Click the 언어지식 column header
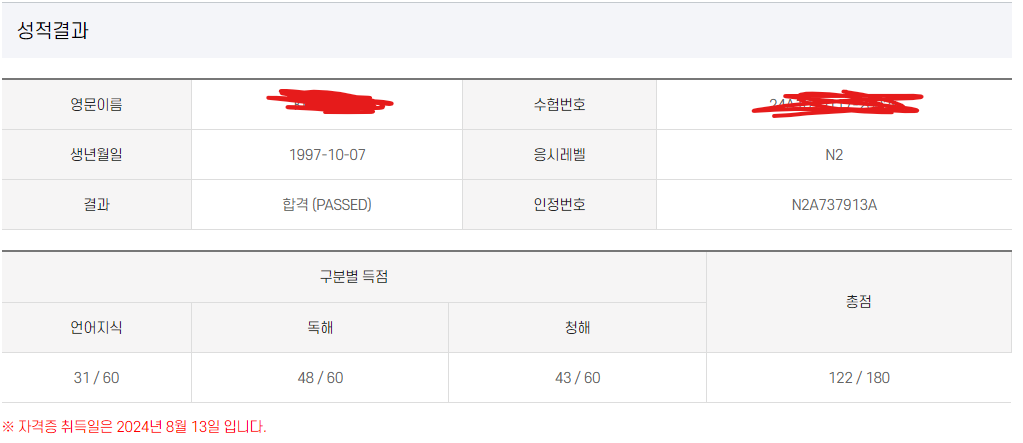 coord(96,327)
